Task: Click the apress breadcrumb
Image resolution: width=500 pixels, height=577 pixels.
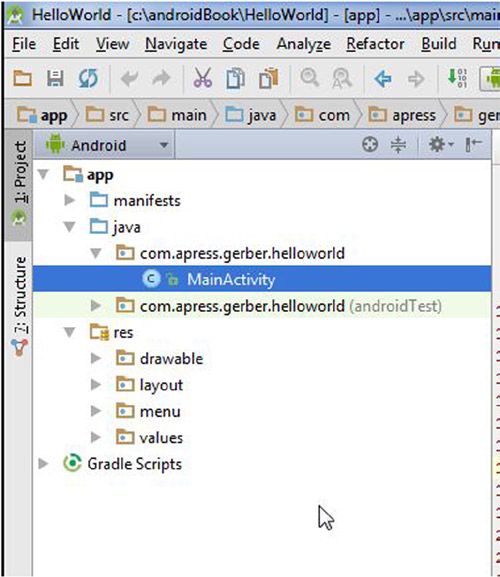Action: pyautogui.click(x=402, y=116)
